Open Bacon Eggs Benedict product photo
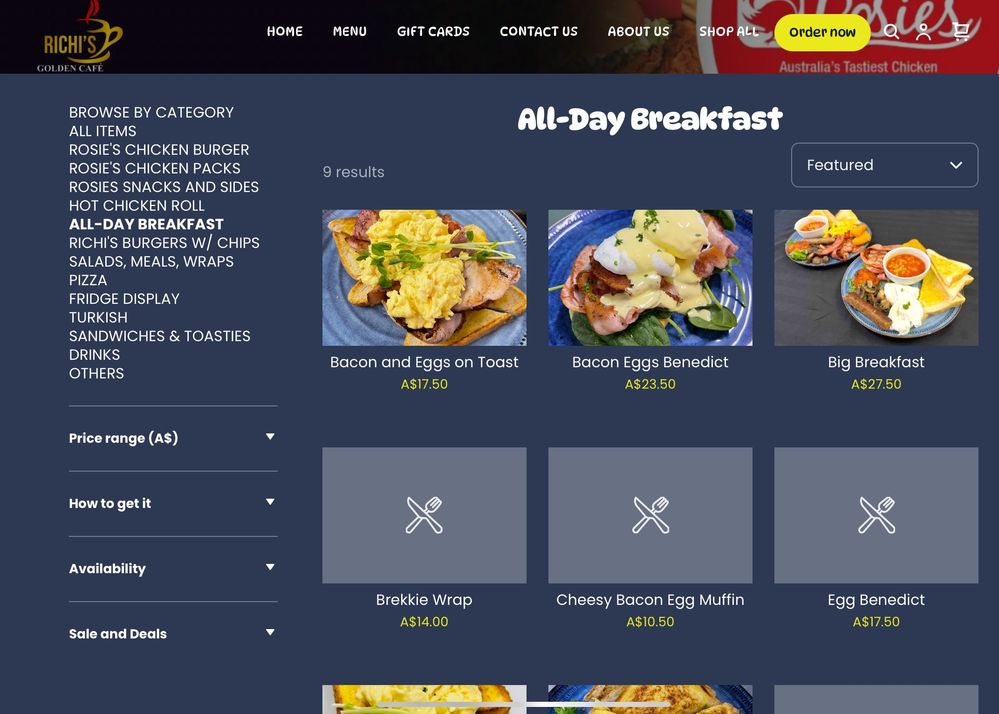The width and height of the screenshot is (999, 714). (650, 278)
